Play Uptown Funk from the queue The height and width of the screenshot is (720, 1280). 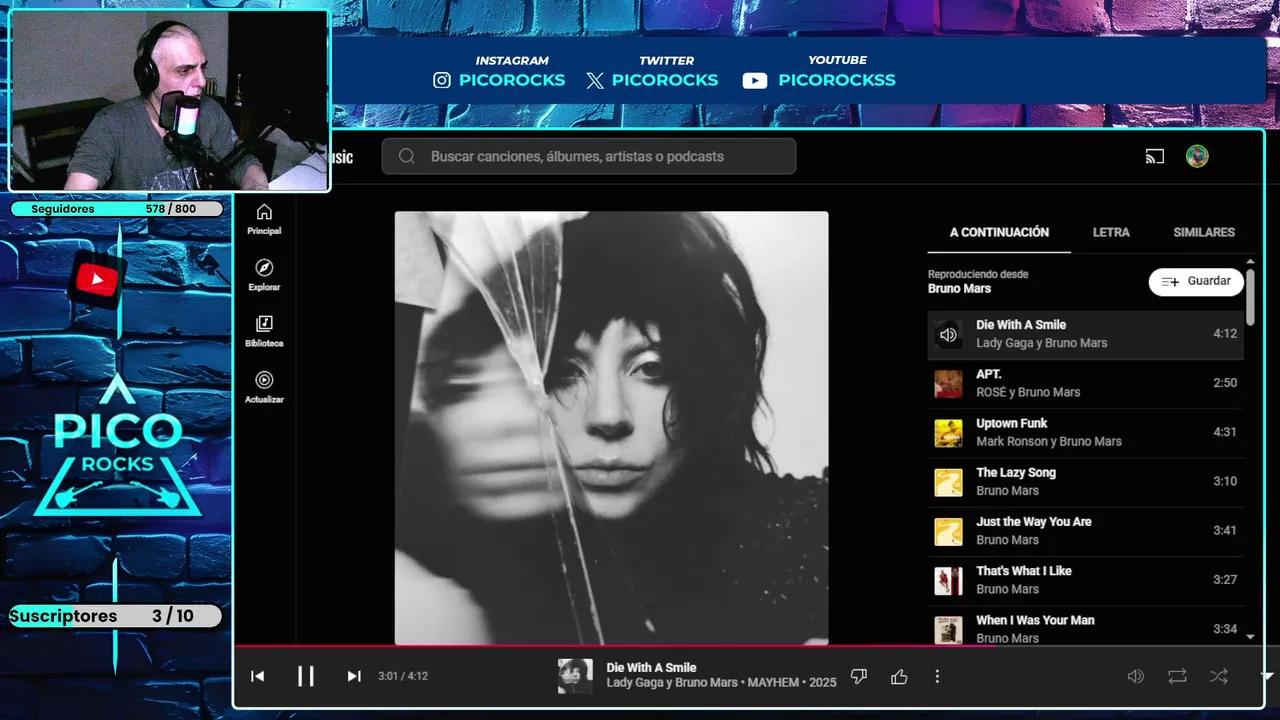tap(1086, 432)
